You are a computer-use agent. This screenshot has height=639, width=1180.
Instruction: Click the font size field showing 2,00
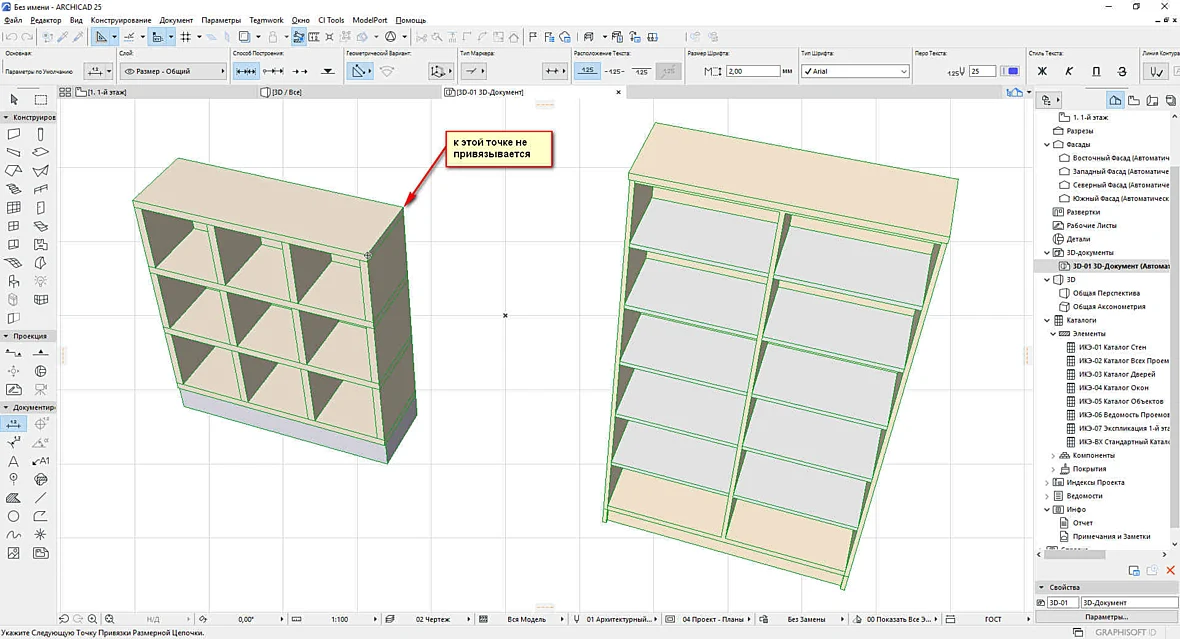tap(753, 72)
